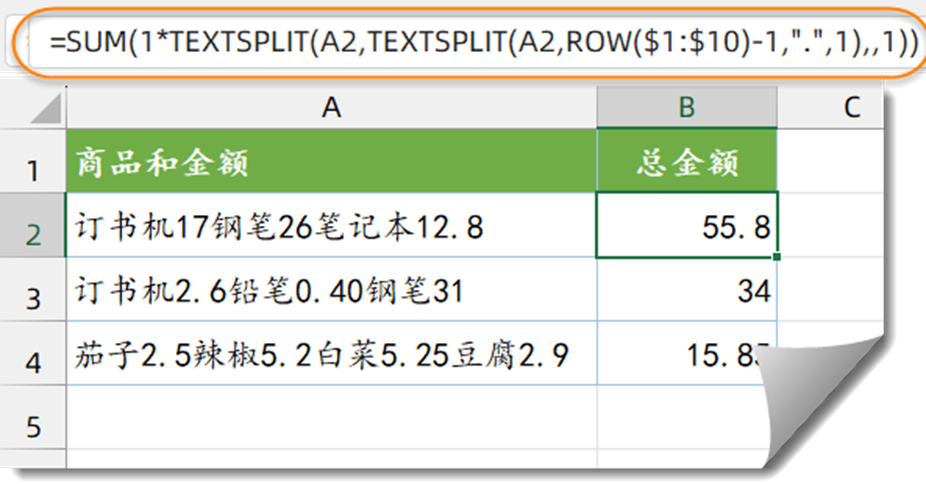Click the 商品和金额 header cell
Image resolution: width=926 pixels, height=484 pixels.
click(x=331, y=162)
